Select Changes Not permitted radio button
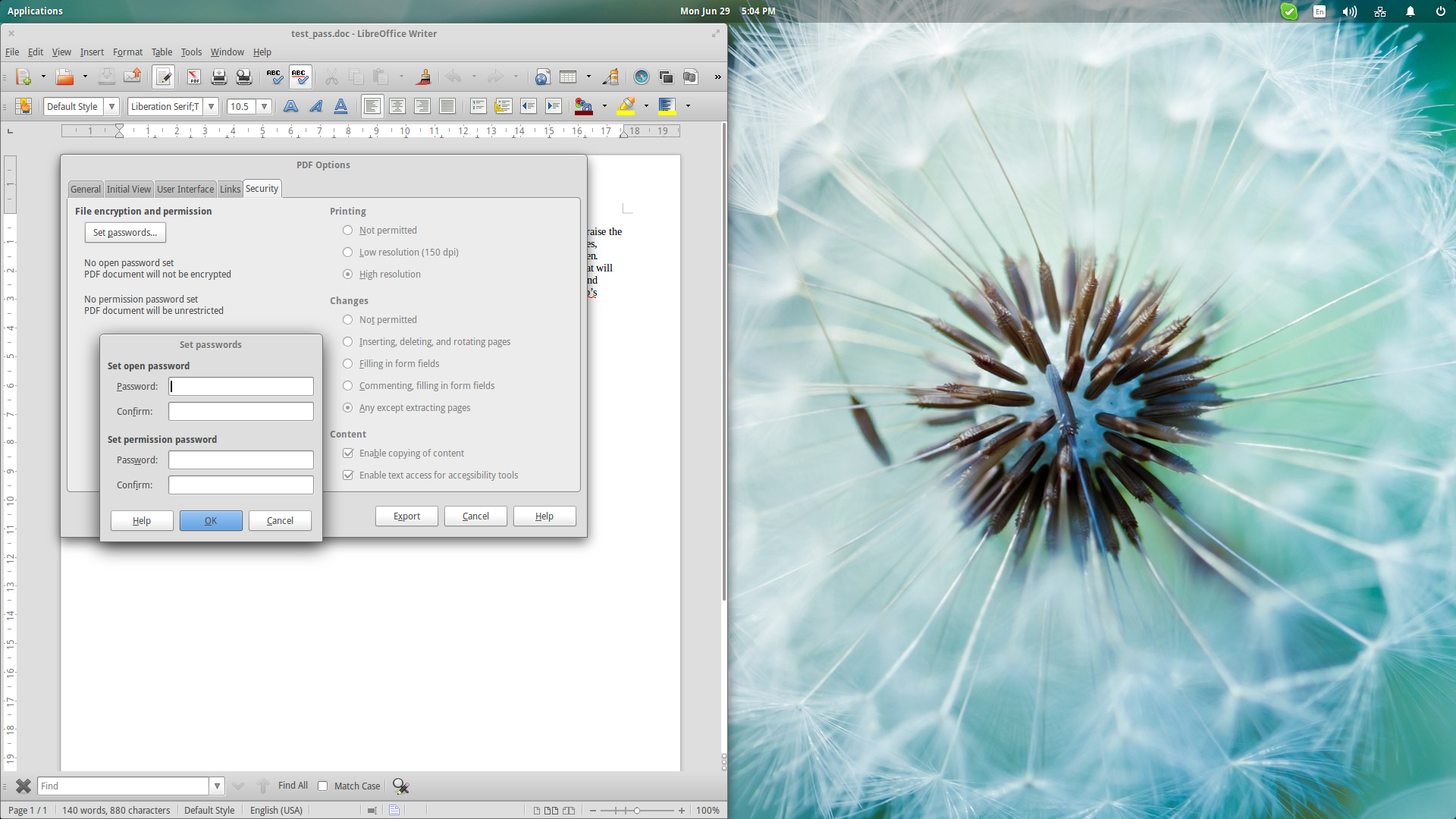1456x819 pixels. click(x=347, y=320)
